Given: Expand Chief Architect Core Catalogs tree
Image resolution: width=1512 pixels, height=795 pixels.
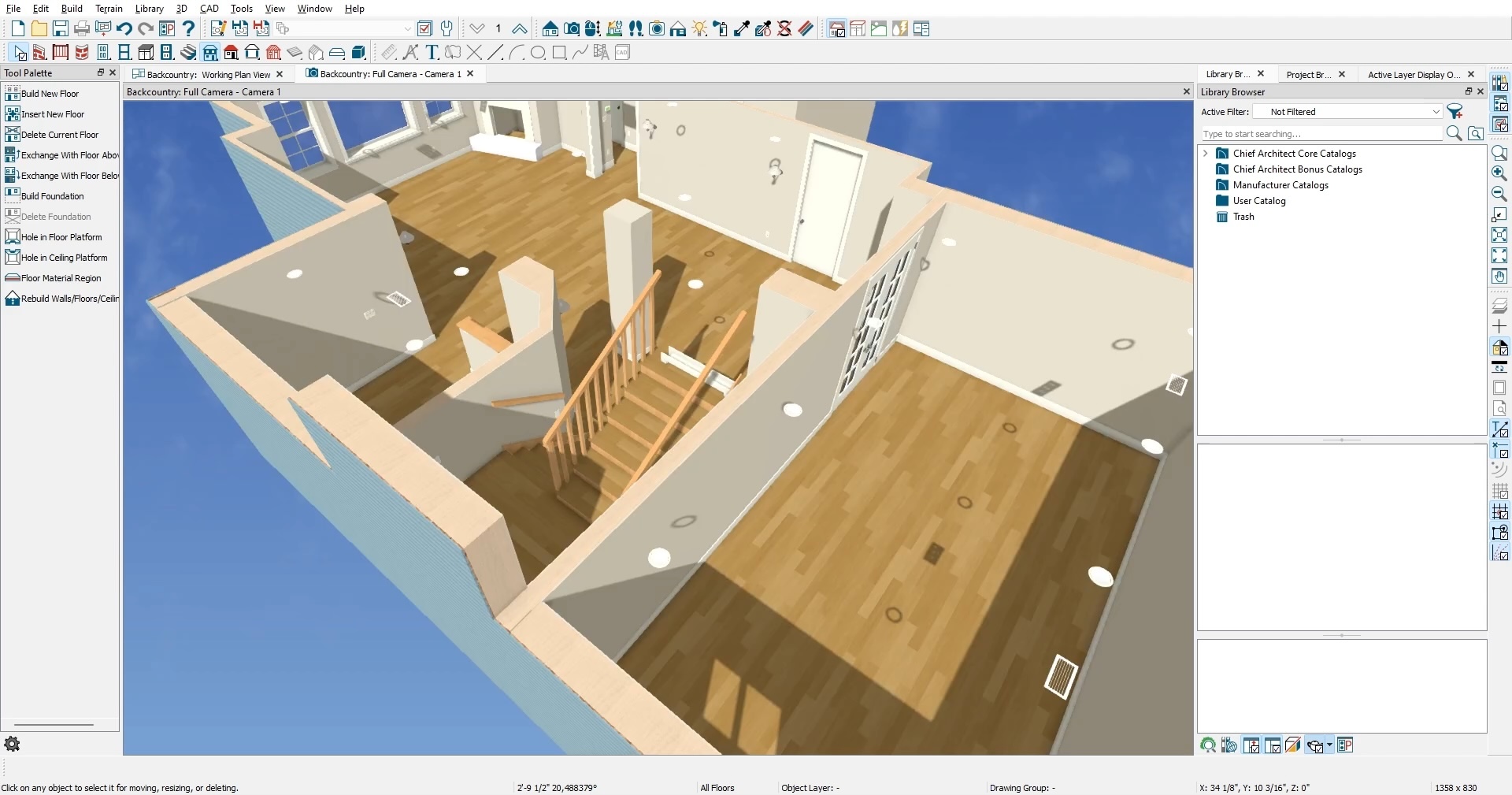Looking at the screenshot, I should (x=1206, y=154).
